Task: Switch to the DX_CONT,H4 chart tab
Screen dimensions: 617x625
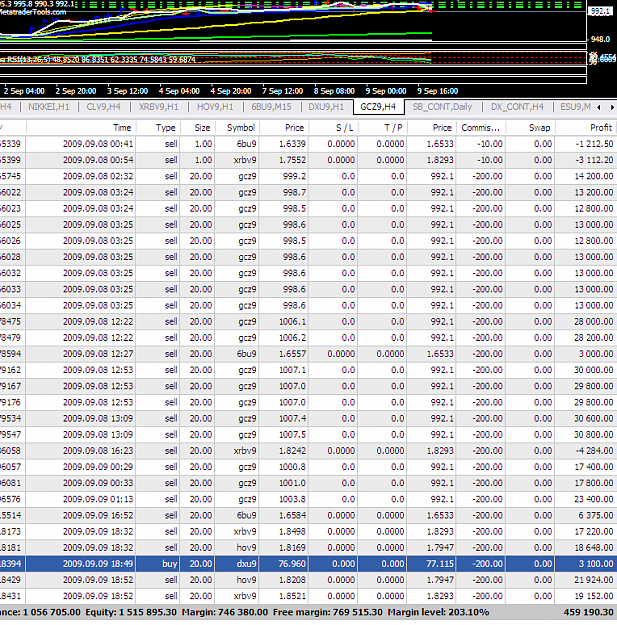Action: tap(517, 107)
